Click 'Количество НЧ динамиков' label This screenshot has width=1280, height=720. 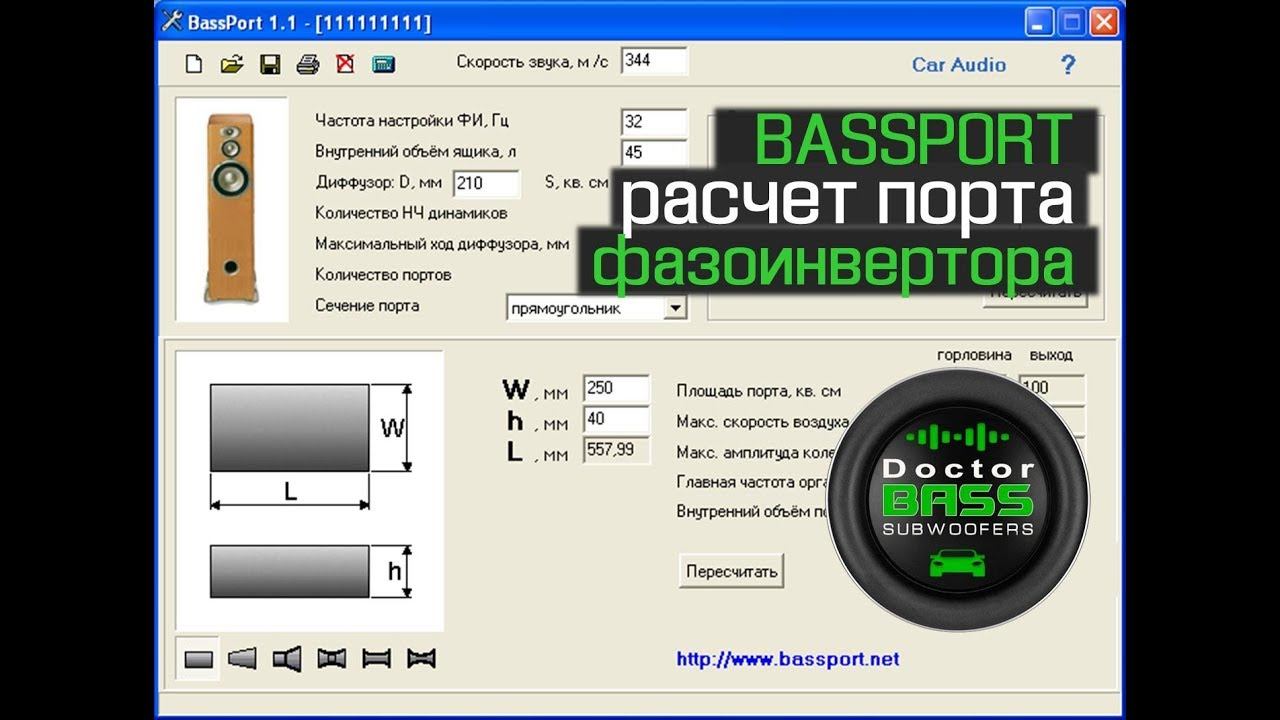(x=411, y=213)
